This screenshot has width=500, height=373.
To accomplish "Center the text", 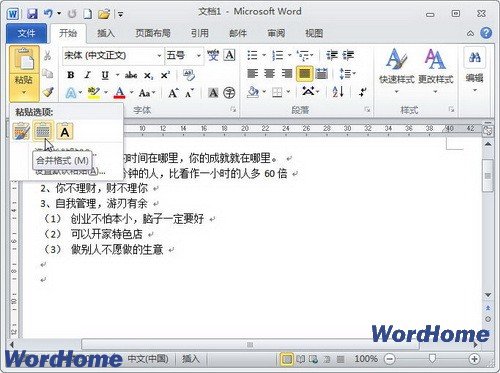I will [x=269, y=73].
